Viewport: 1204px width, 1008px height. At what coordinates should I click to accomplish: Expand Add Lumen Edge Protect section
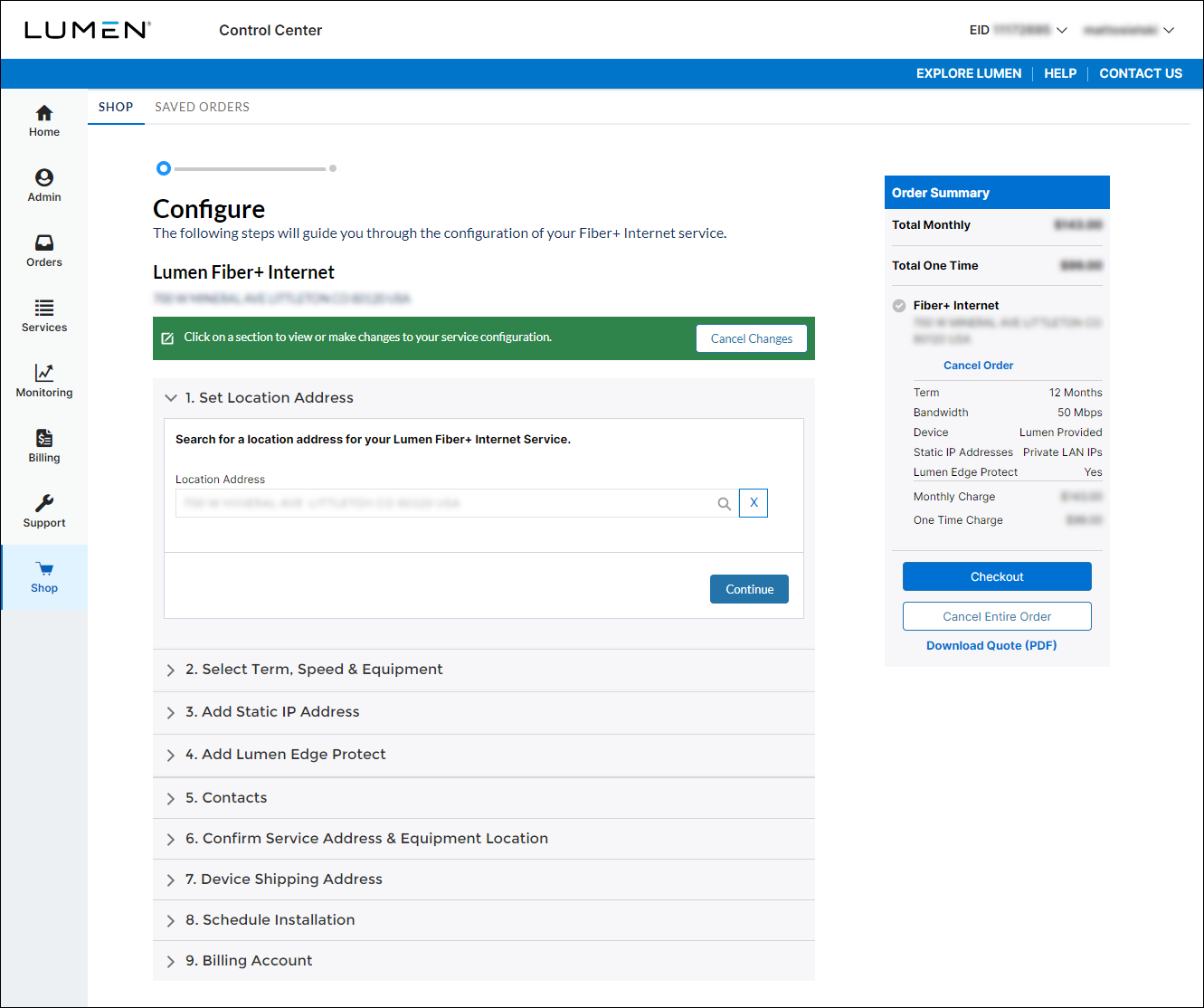click(484, 755)
